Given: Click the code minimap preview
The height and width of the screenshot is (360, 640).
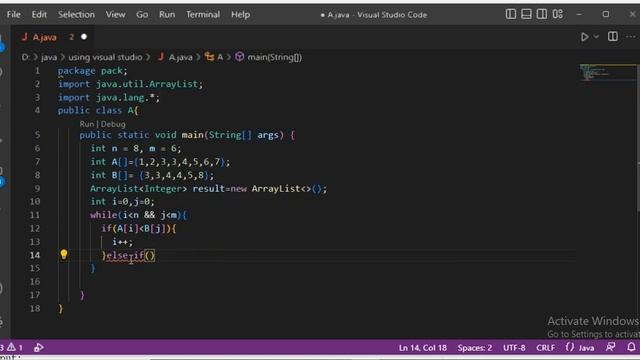Looking at the screenshot, I should tap(608, 73).
